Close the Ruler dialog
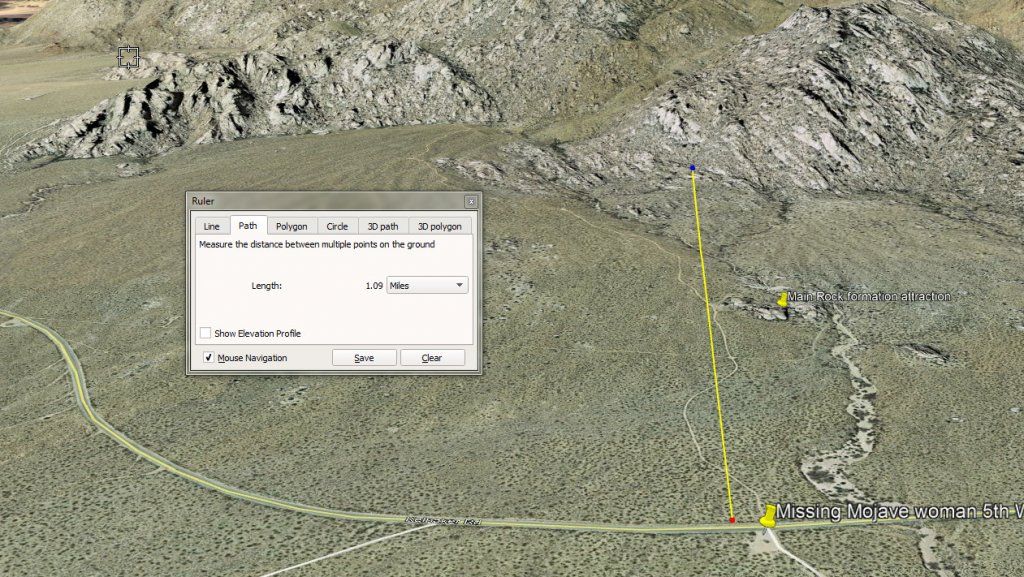The height and width of the screenshot is (577, 1024). click(471, 201)
